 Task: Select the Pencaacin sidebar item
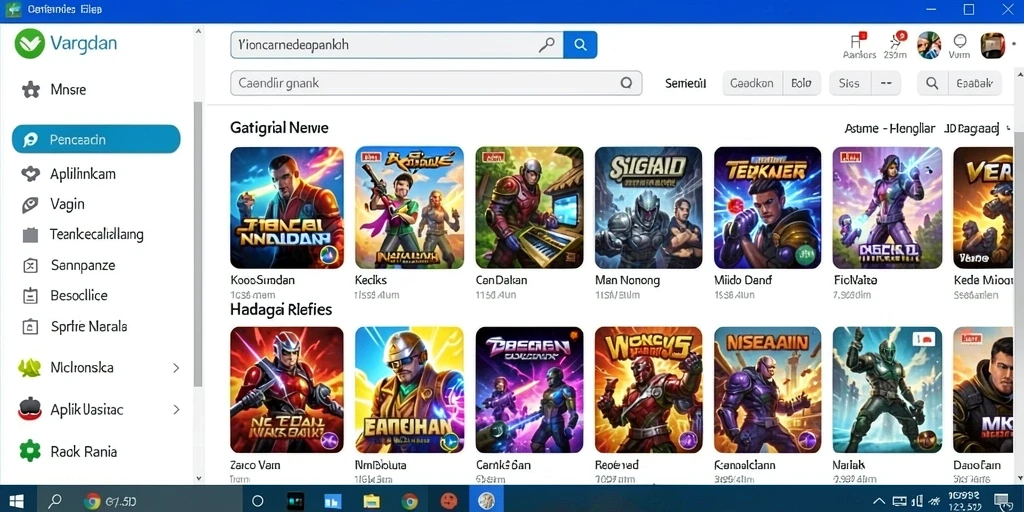[96, 139]
